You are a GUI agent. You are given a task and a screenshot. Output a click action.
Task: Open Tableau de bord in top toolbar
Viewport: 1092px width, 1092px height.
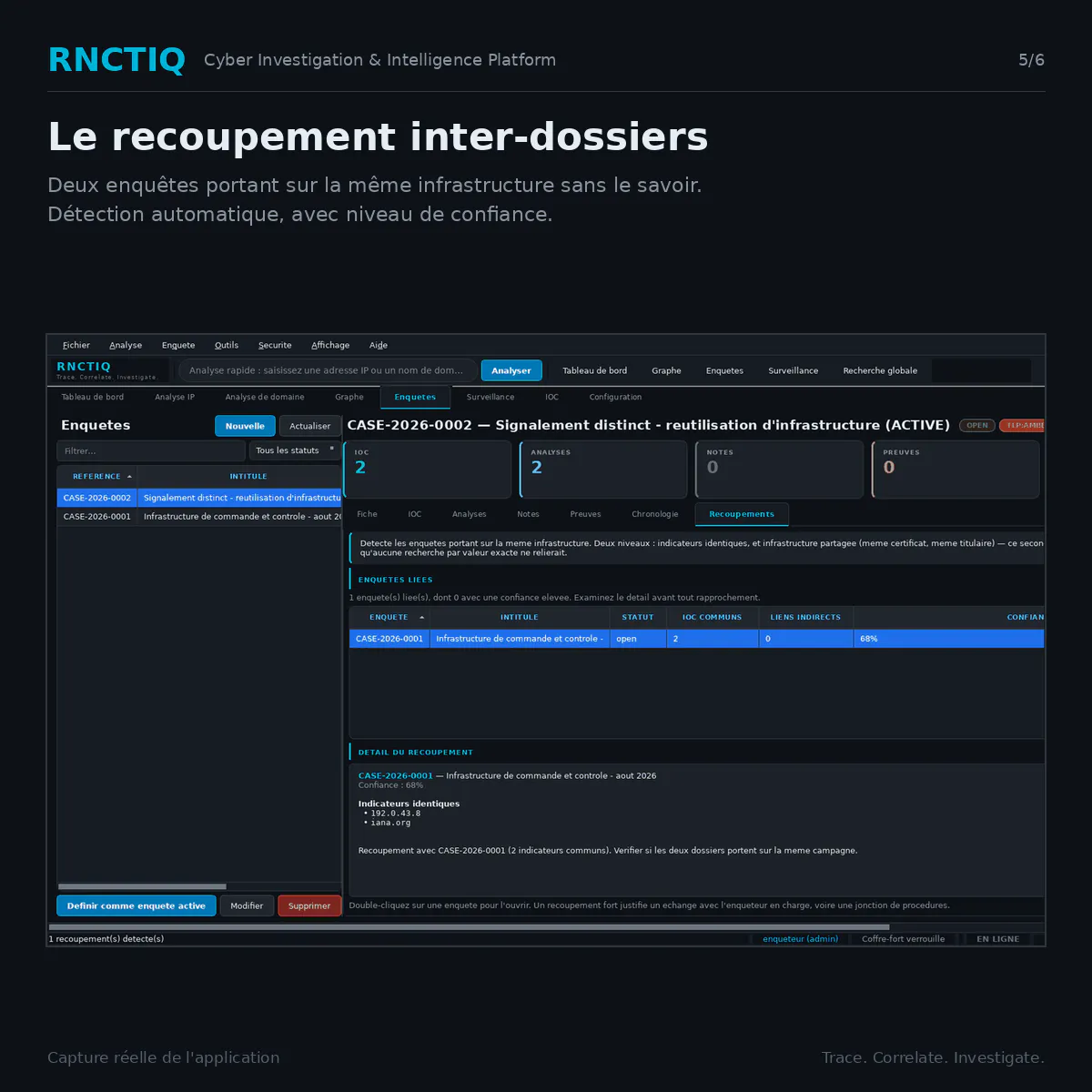(594, 370)
